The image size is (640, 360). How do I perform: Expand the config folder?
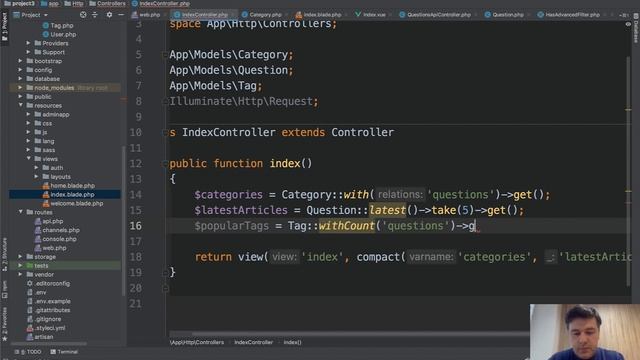point(20,70)
